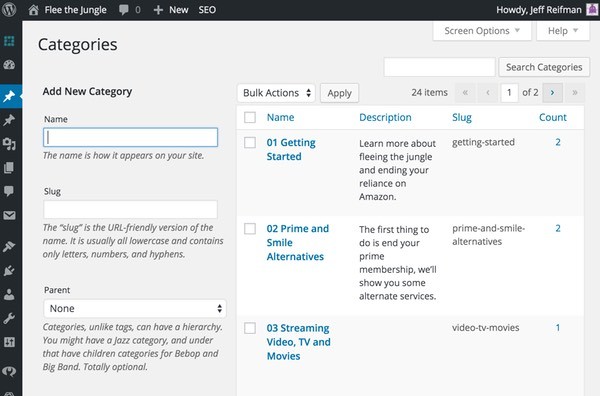
Task: Open the SEO menu in admin bar
Action: 207,10
